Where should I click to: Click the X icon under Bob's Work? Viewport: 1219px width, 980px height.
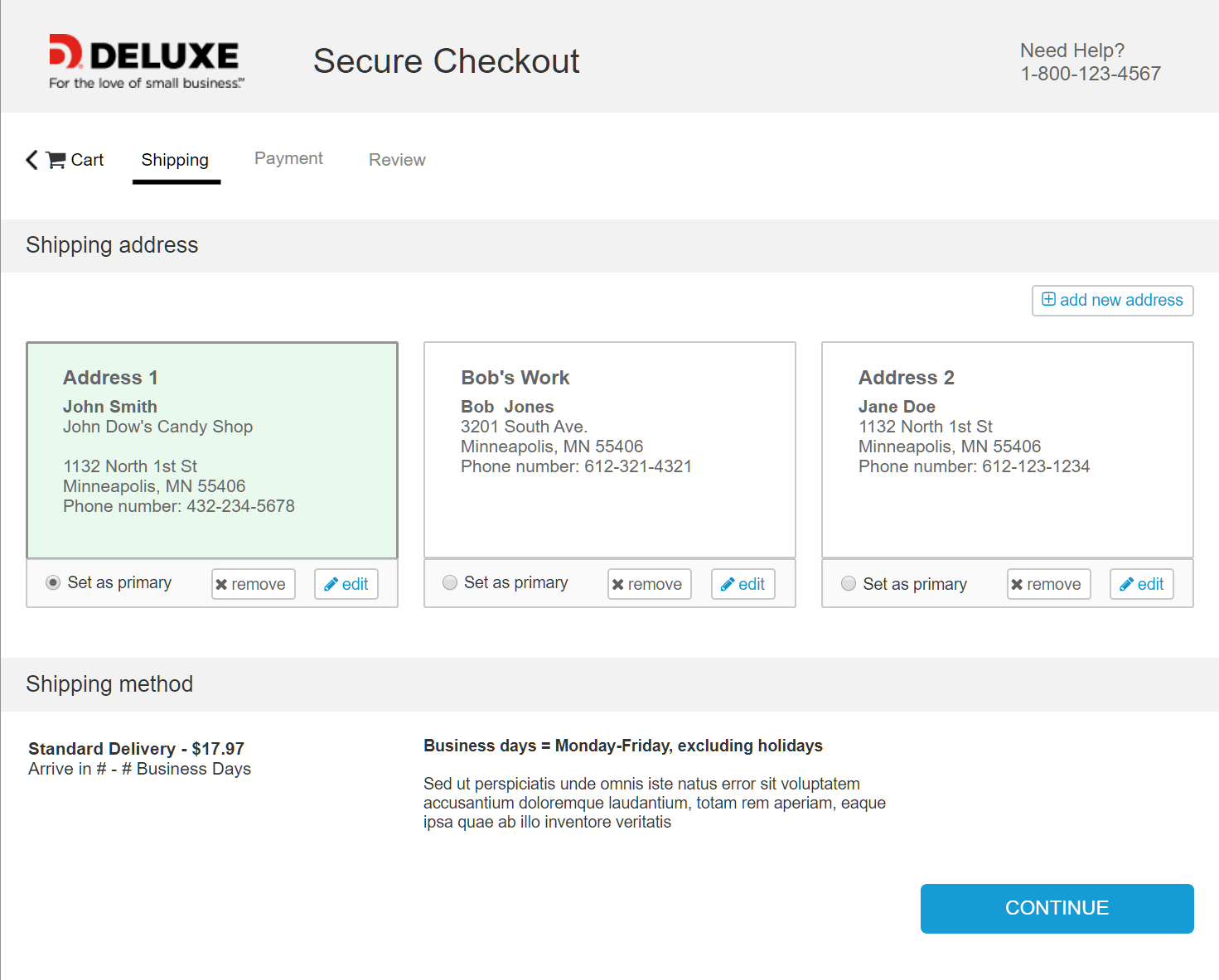point(617,585)
